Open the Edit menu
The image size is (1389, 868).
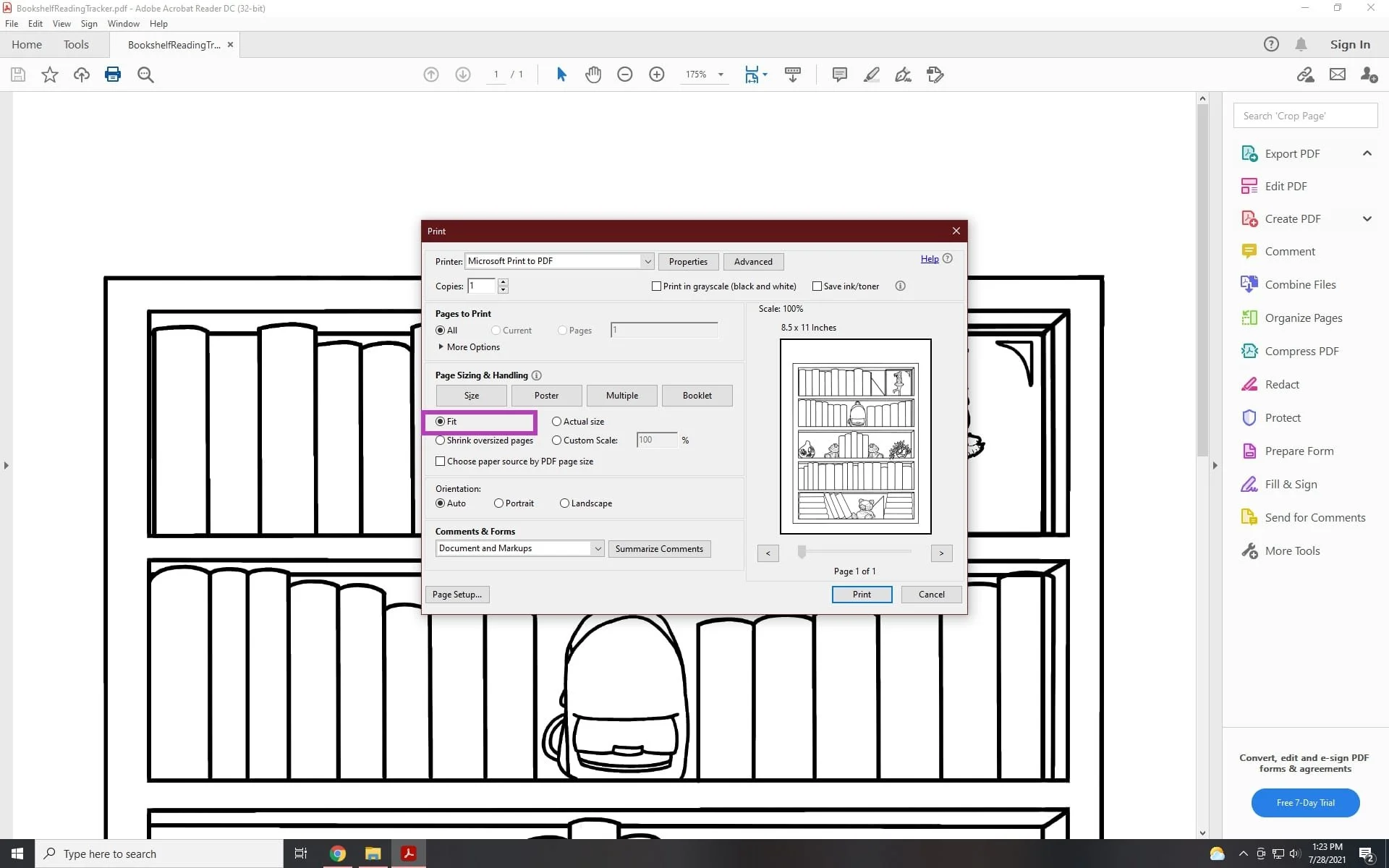pyautogui.click(x=35, y=23)
